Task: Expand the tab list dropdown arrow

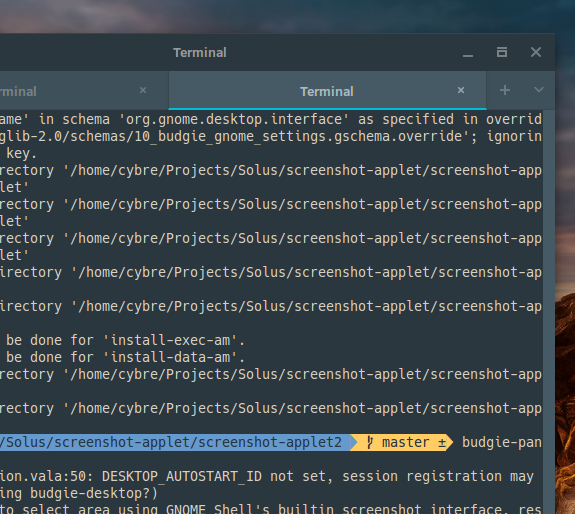Action: [539, 90]
